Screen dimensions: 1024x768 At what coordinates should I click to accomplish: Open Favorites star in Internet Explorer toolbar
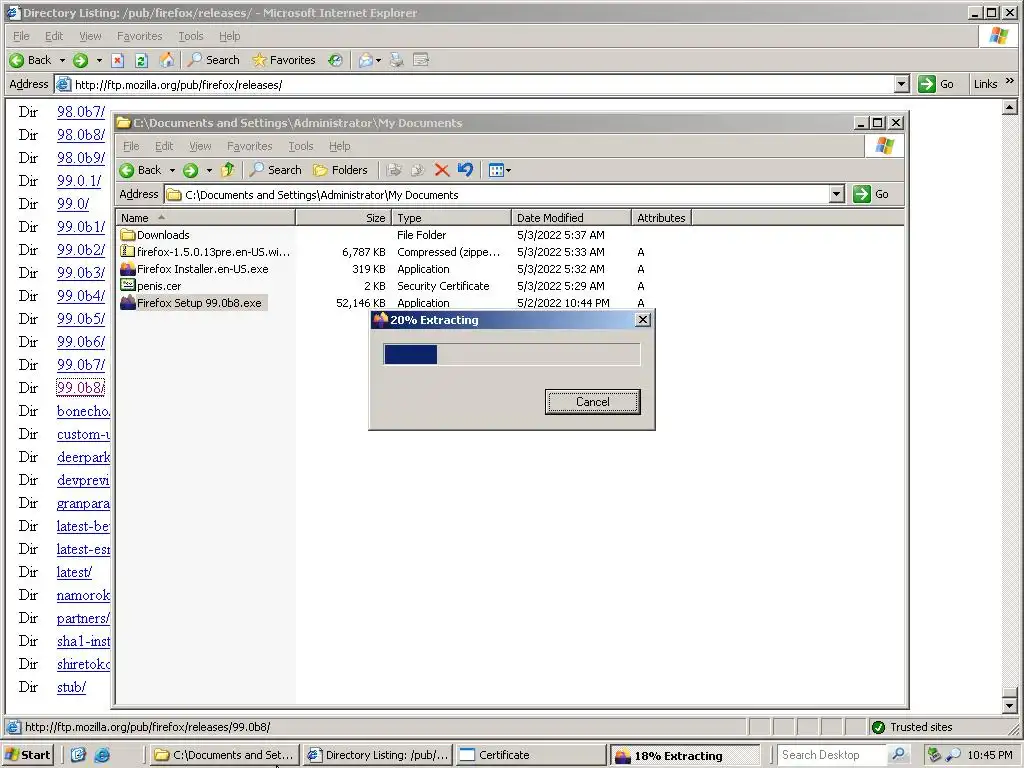tap(283, 60)
